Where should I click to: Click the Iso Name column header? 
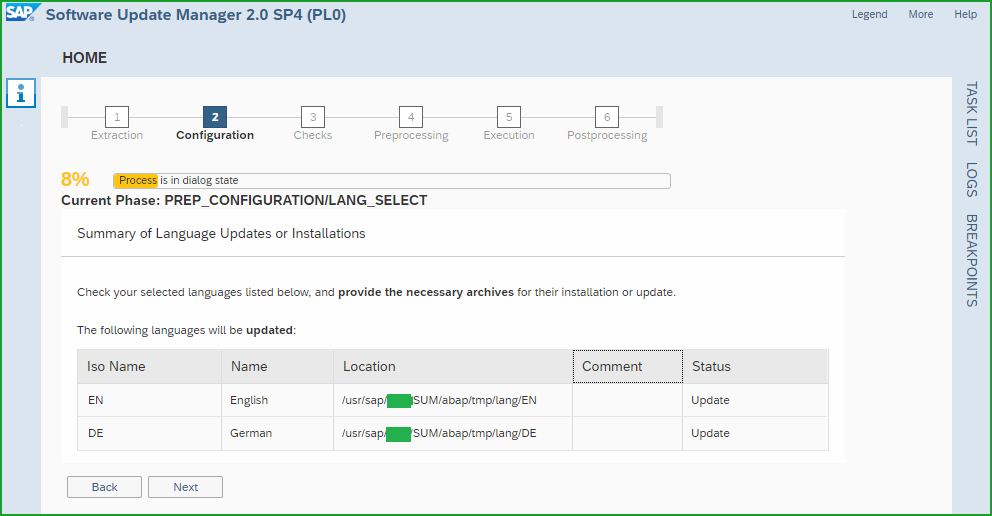(149, 366)
